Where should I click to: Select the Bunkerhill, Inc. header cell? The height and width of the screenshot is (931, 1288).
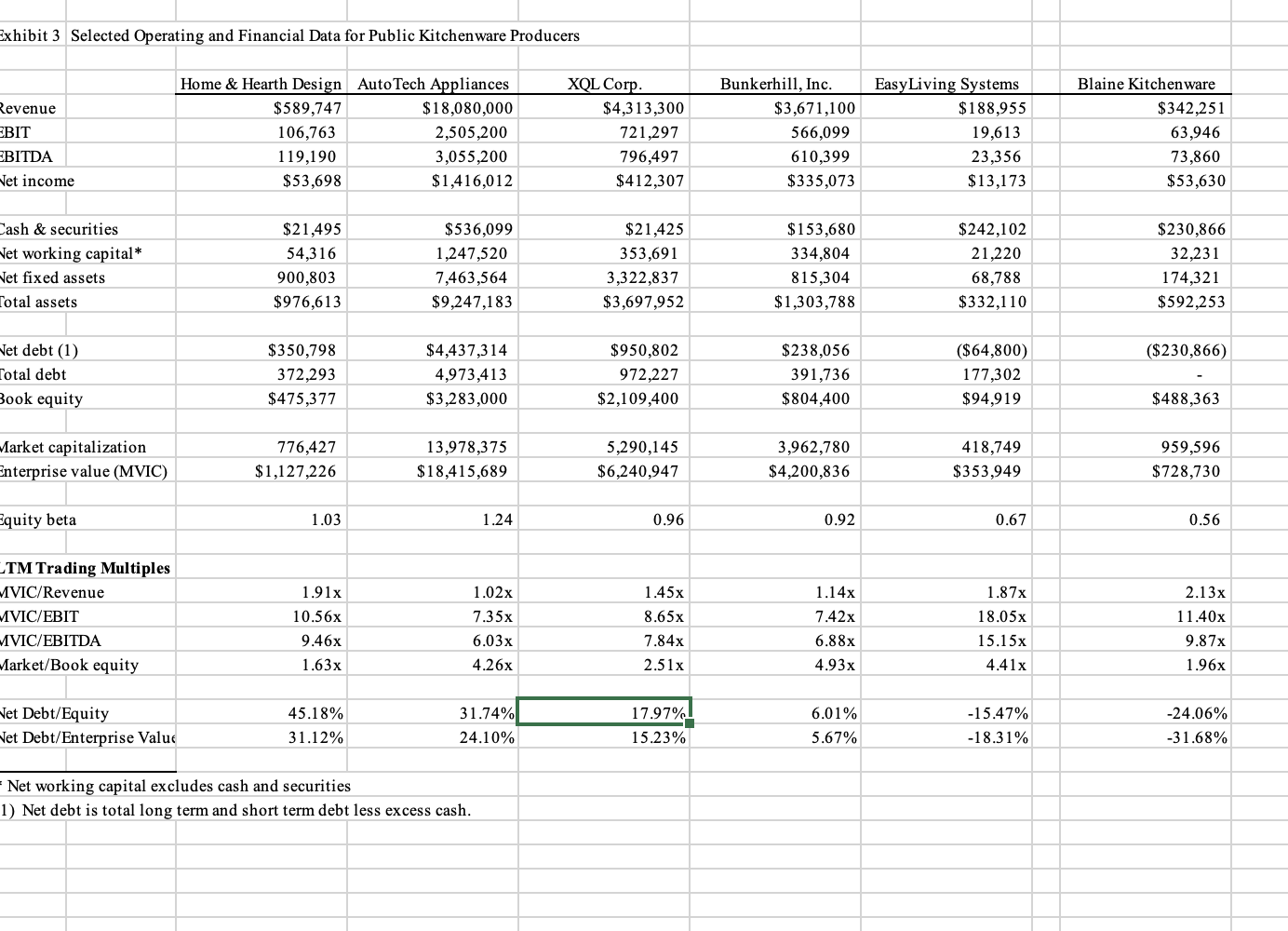click(x=776, y=84)
